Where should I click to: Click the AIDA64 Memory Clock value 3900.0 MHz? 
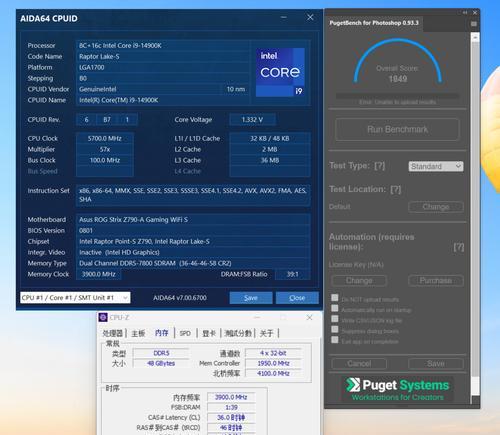pyautogui.click(x=99, y=274)
